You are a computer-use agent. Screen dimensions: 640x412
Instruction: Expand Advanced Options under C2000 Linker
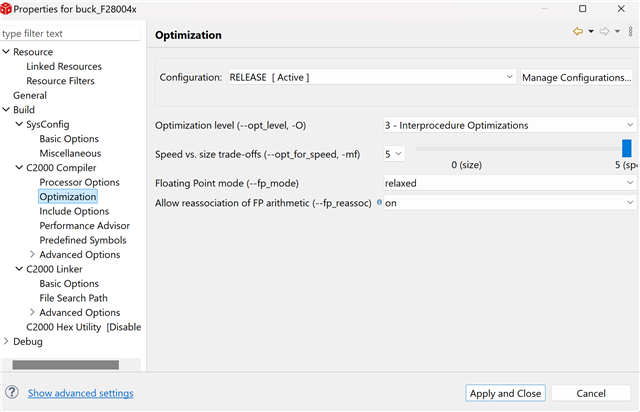point(32,312)
